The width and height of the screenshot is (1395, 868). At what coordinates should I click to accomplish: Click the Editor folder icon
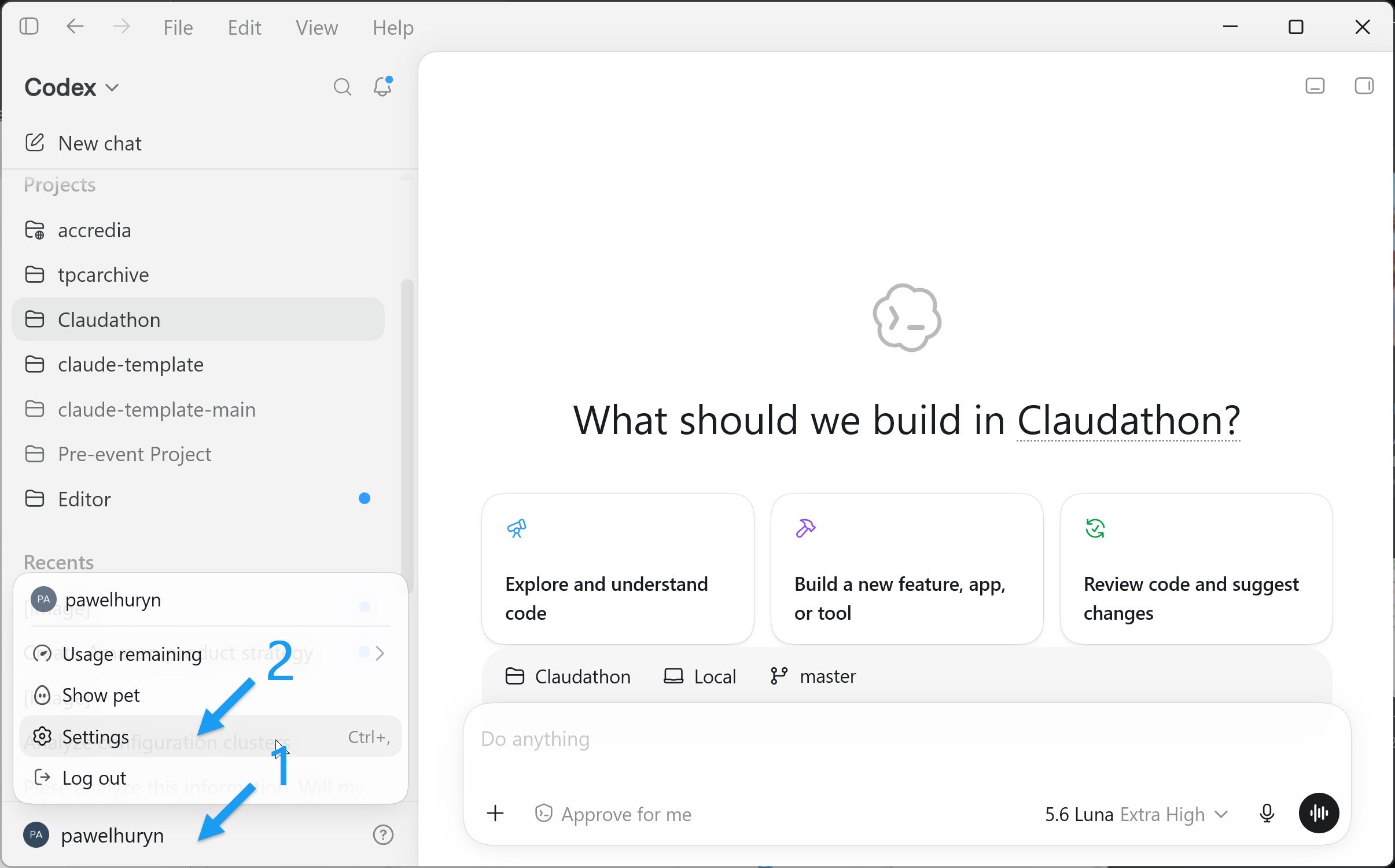pyautogui.click(x=35, y=499)
